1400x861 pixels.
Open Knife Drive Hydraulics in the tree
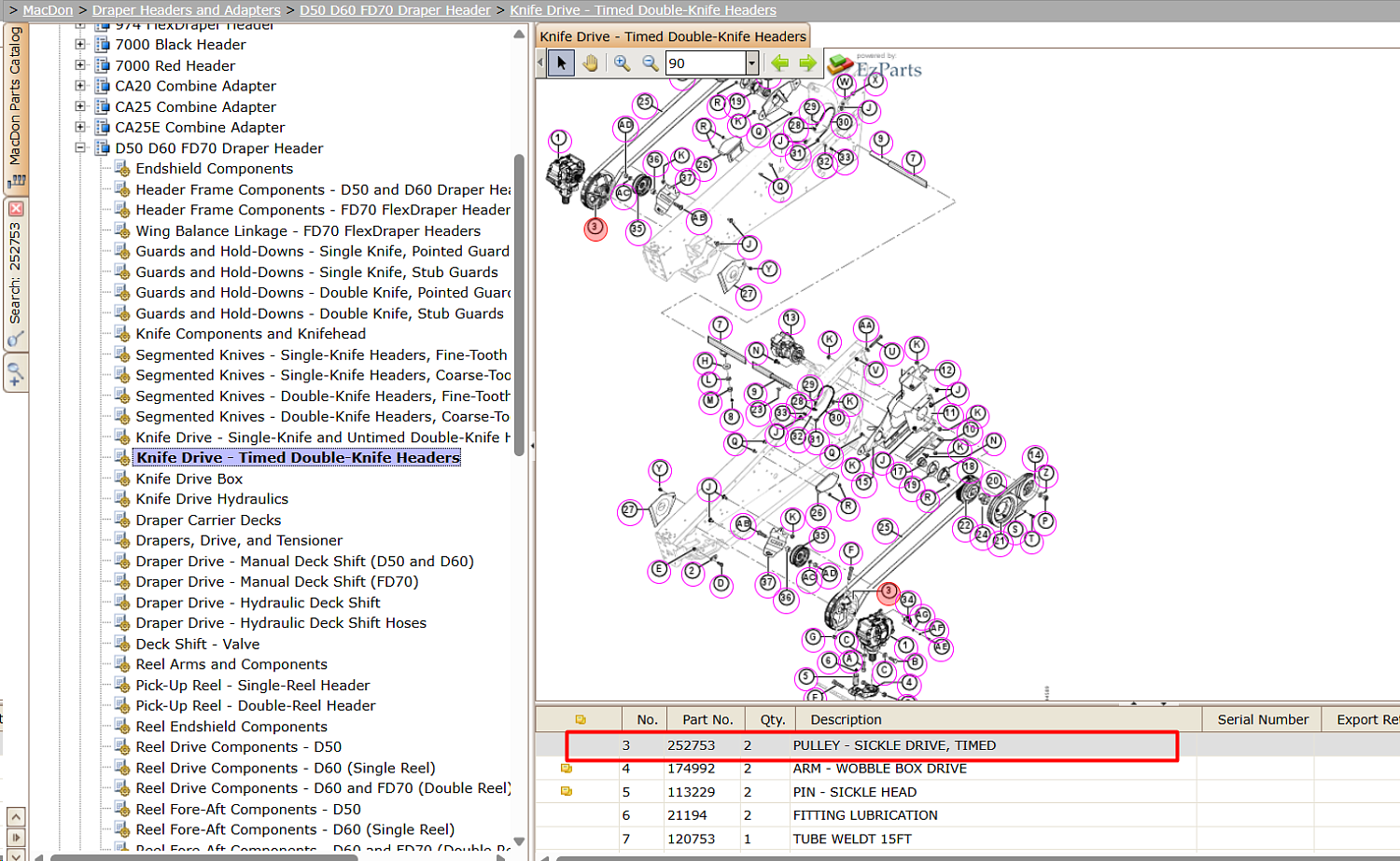coord(212,499)
